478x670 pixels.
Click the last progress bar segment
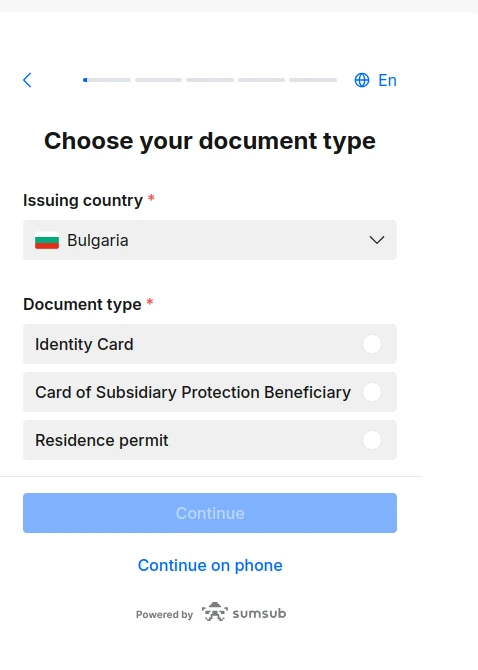click(313, 80)
